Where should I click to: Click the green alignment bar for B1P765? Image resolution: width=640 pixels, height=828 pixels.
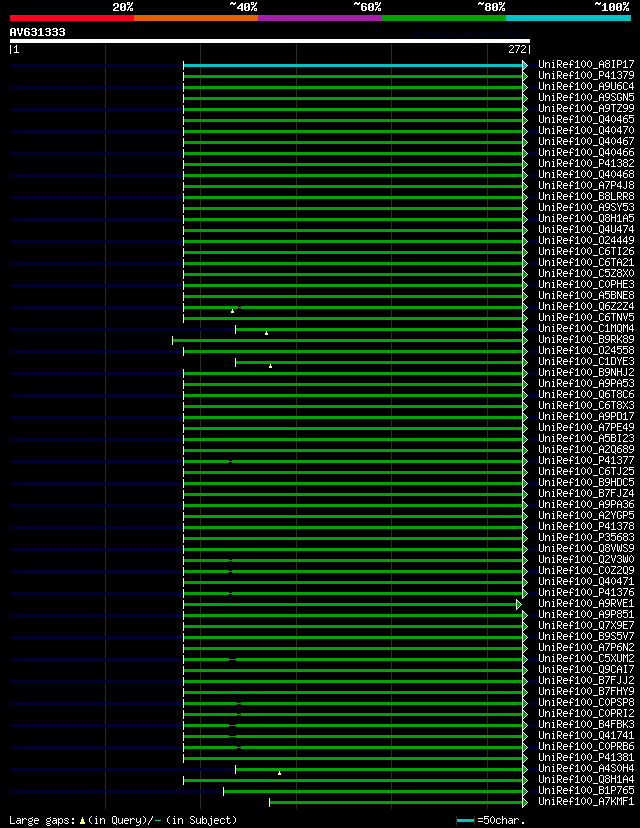pos(373,792)
